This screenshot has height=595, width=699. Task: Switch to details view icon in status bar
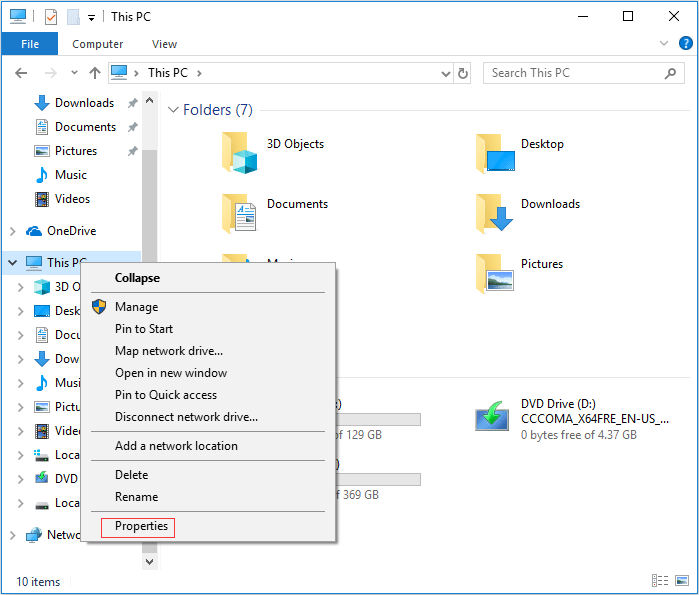point(660,580)
